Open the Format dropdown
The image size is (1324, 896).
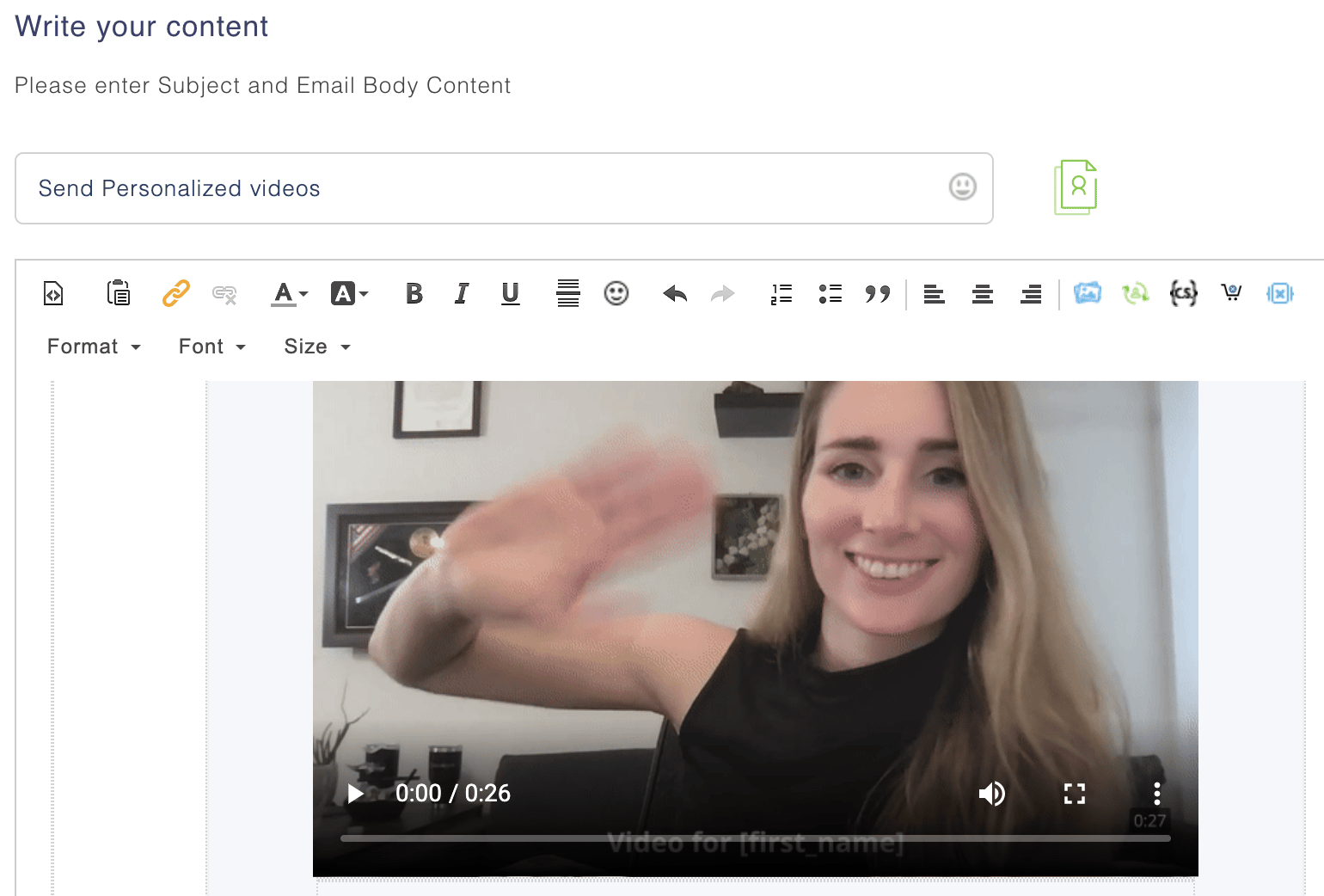point(95,347)
